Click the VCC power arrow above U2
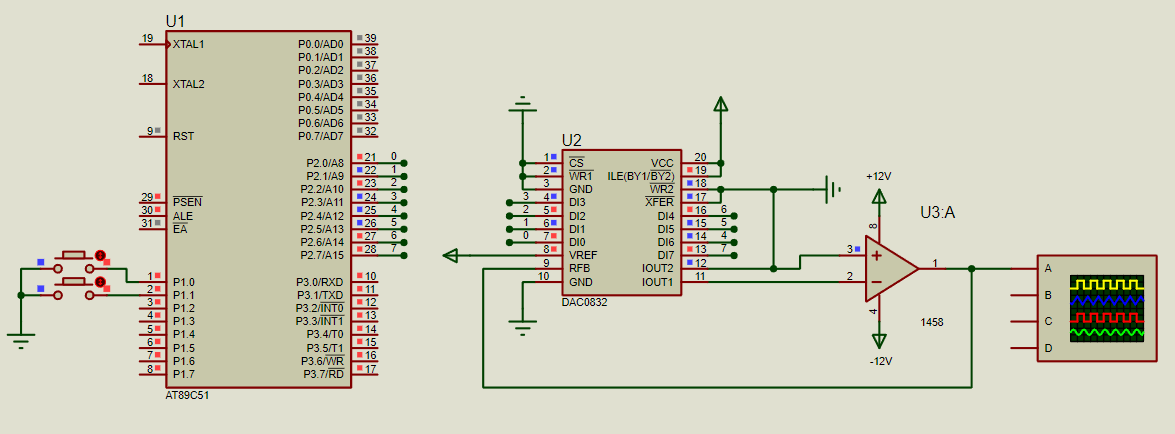The image size is (1175, 434). click(x=720, y=103)
